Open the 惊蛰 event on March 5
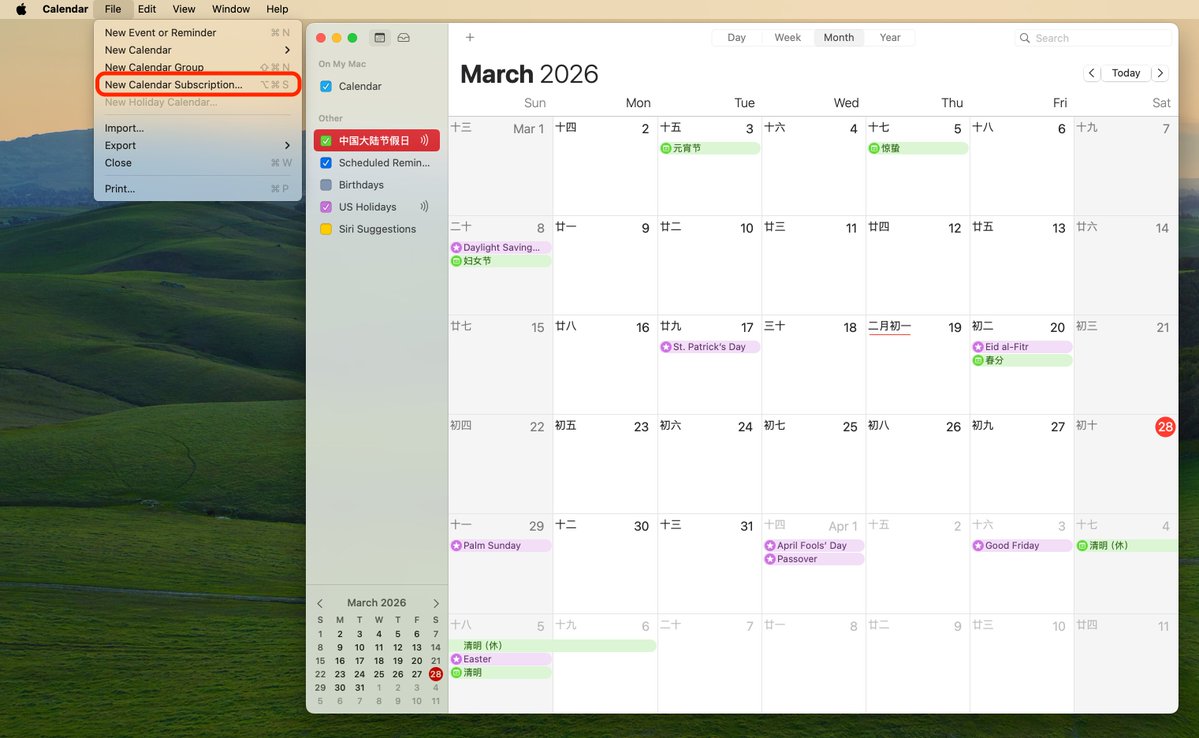1199x738 pixels. [x=918, y=148]
